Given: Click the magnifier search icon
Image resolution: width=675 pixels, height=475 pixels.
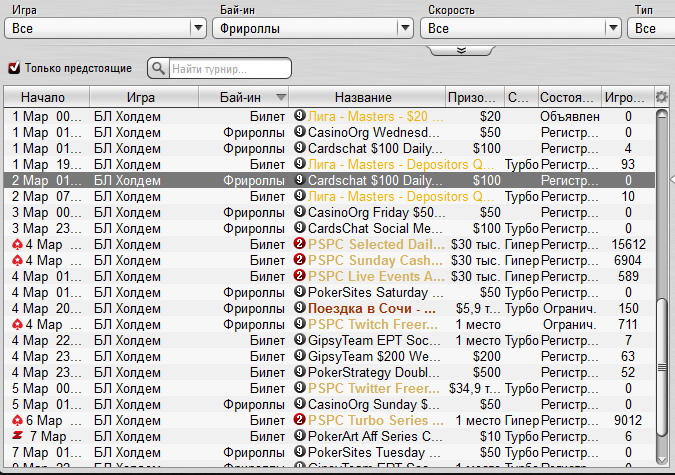Looking at the screenshot, I should pos(158,68).
